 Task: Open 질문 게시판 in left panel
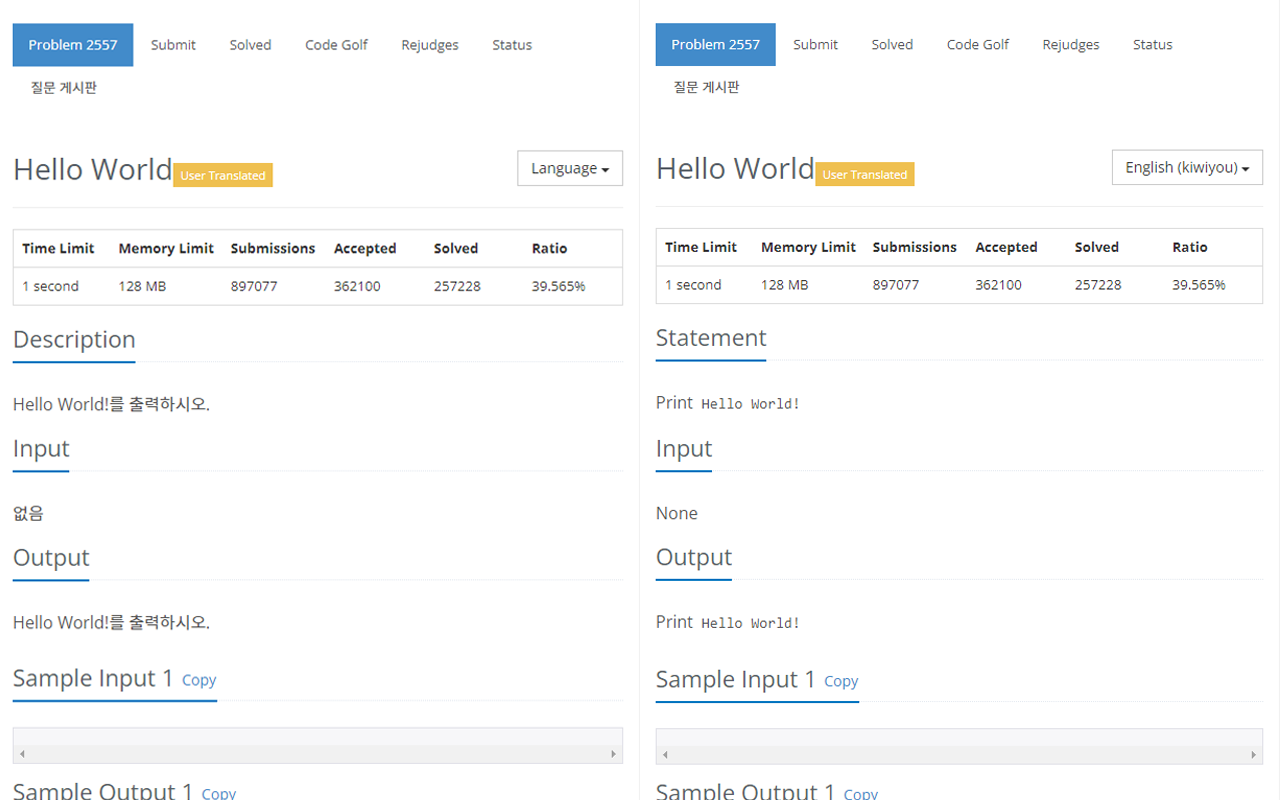(63, 88)
